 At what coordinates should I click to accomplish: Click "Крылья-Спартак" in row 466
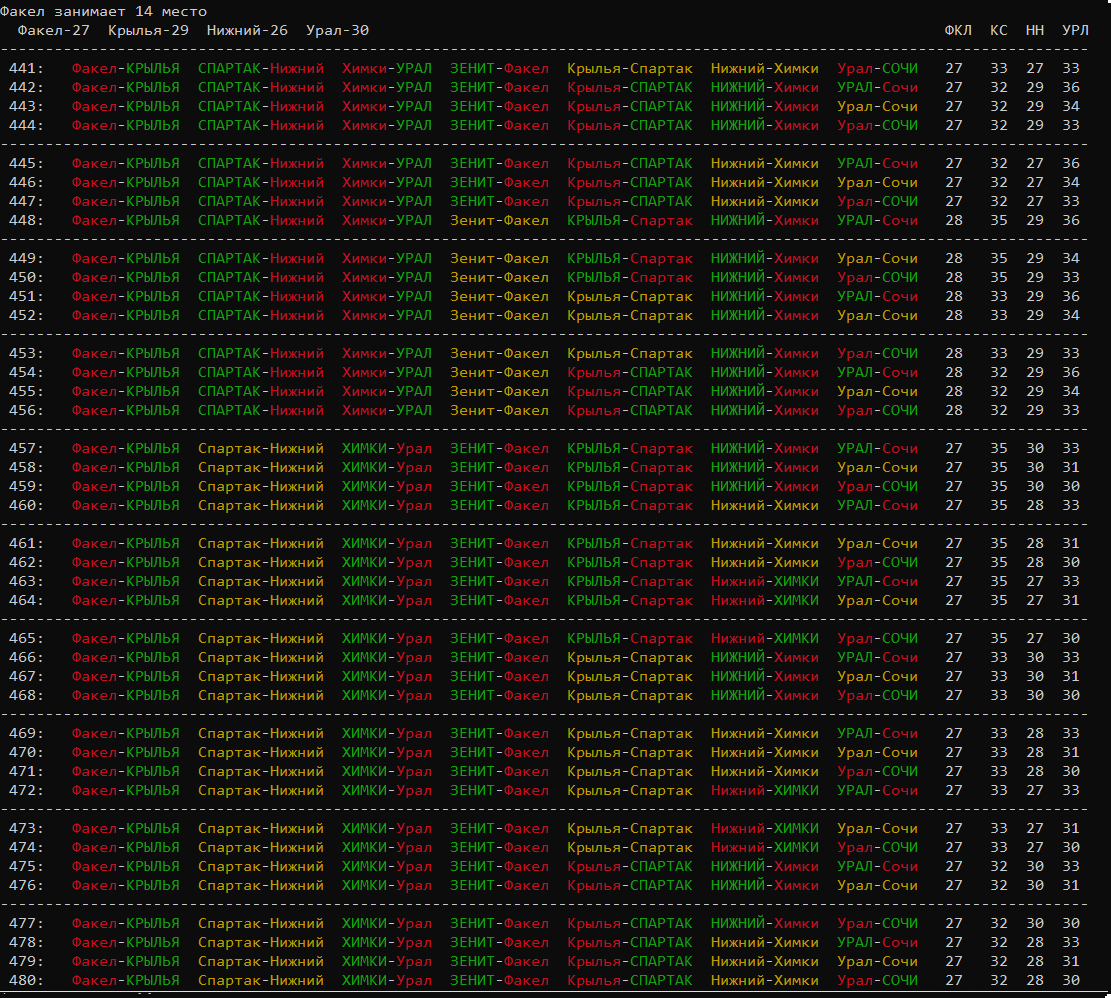pos(630,658)
